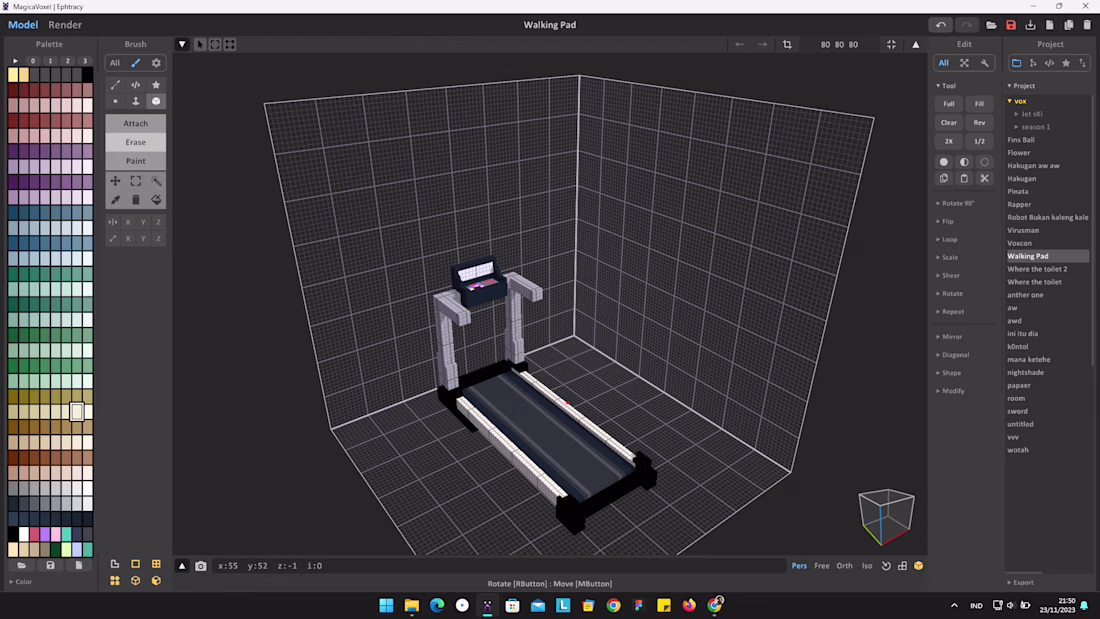Open the Model tab

coord(23,25)
